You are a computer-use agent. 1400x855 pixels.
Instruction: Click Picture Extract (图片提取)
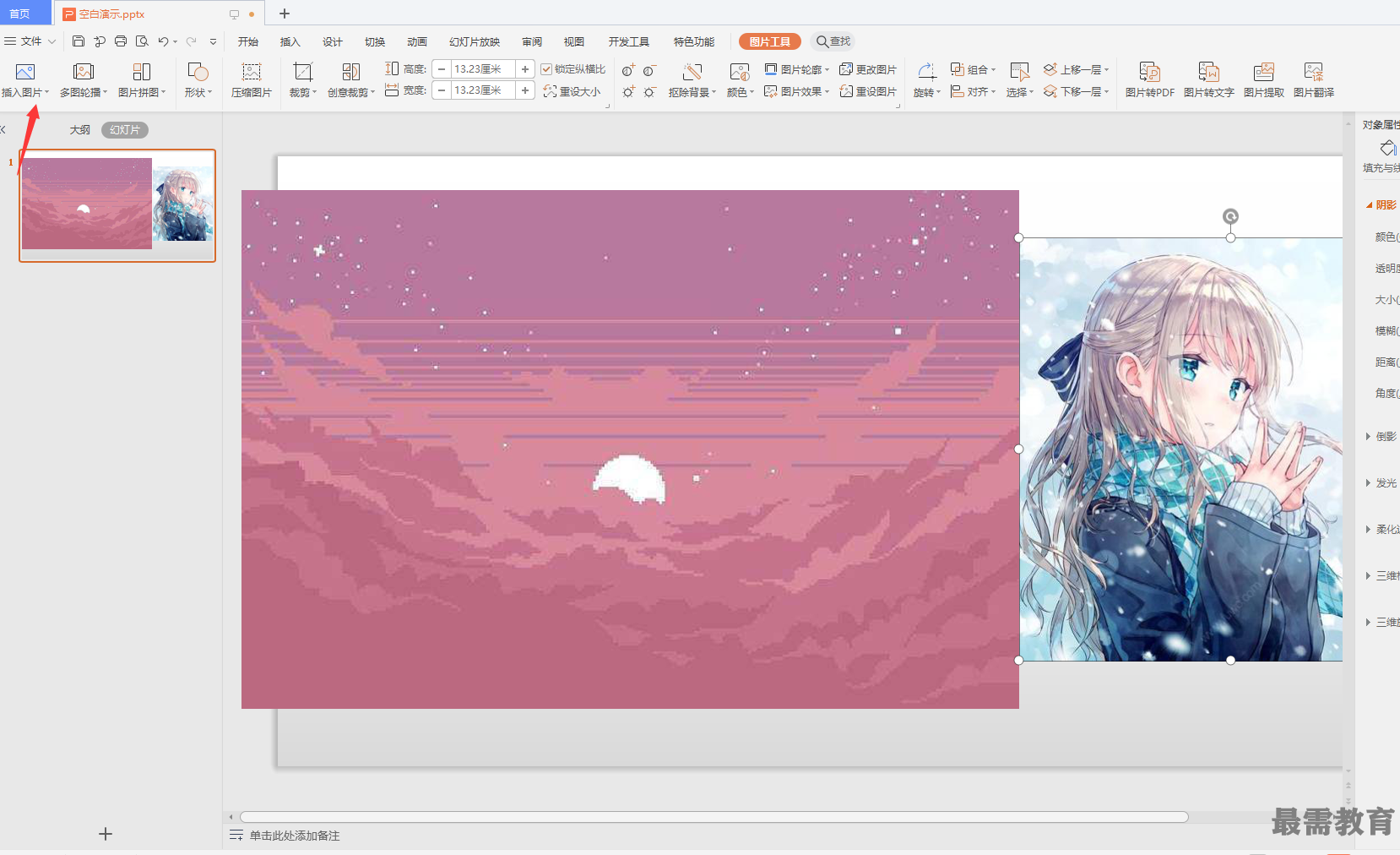(x=1264, y=79)
